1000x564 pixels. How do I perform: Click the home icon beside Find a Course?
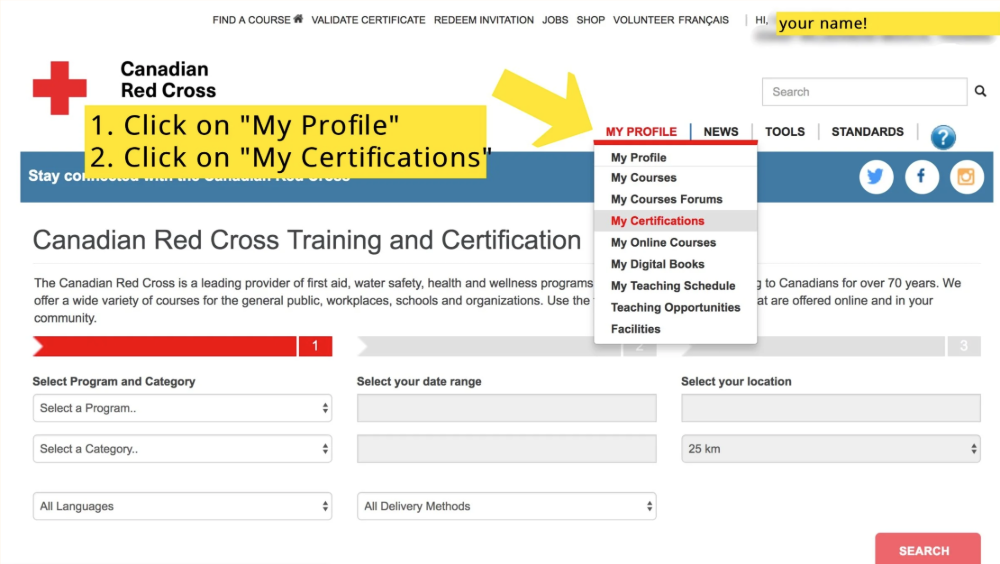coord(298,19)
